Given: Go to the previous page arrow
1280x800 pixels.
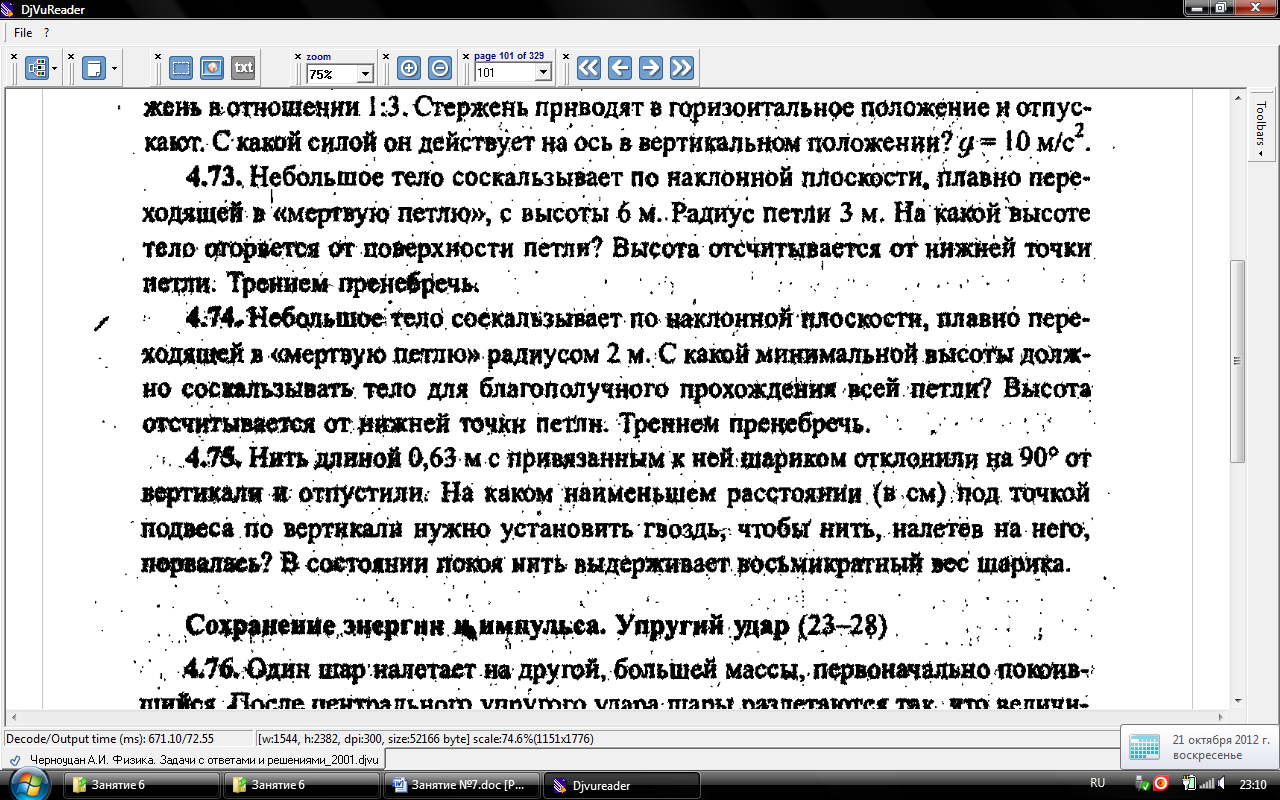Looking at the screenshot, I should point(620,68).
